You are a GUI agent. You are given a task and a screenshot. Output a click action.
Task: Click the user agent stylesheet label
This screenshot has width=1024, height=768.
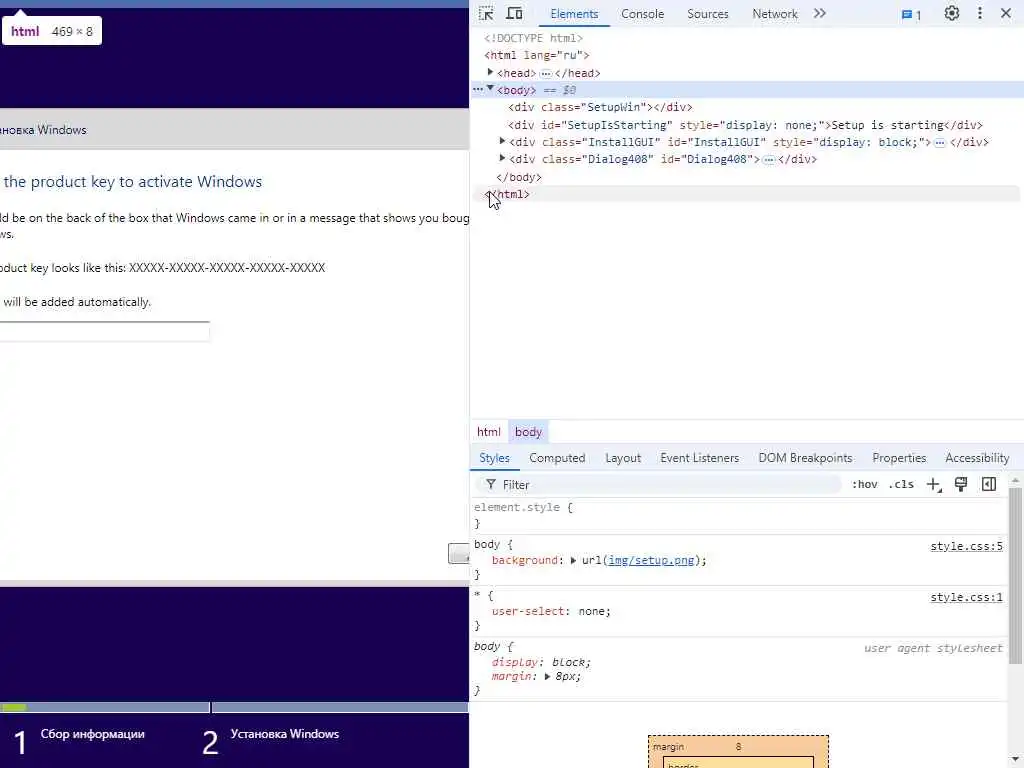coord(933,648)
